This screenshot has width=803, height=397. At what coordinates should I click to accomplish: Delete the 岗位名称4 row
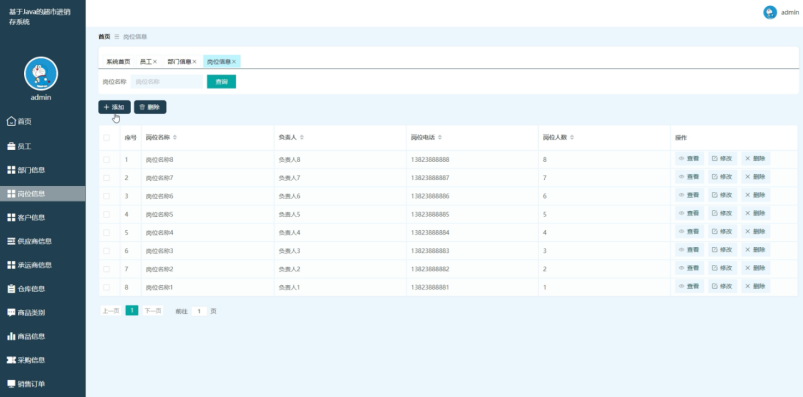point(755,232)
